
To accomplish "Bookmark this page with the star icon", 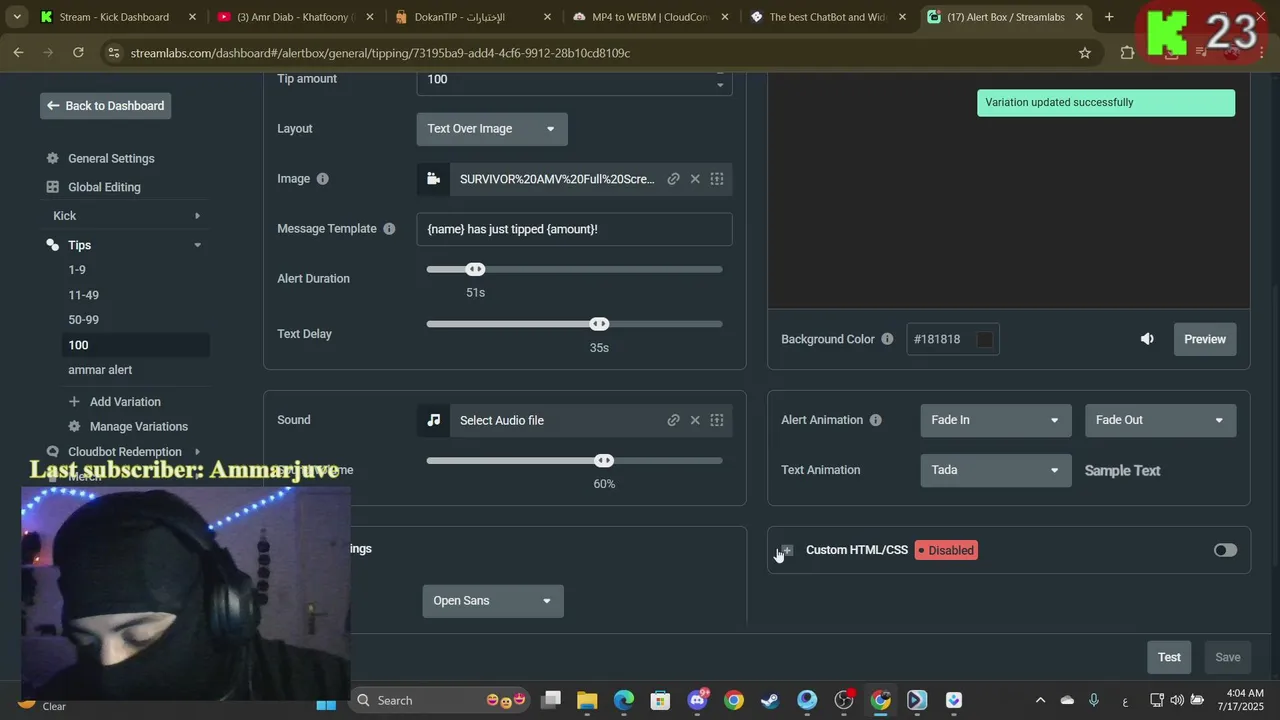I will 1084,53.
